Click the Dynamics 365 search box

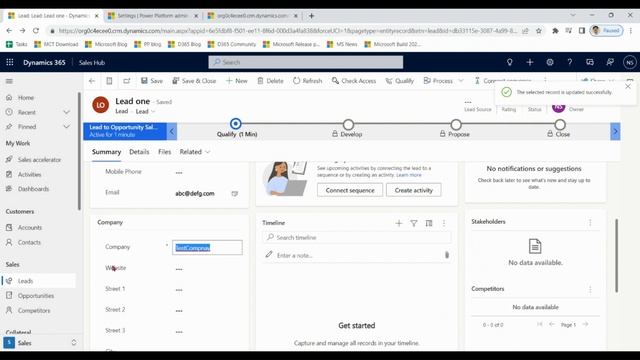click(306, 62)
